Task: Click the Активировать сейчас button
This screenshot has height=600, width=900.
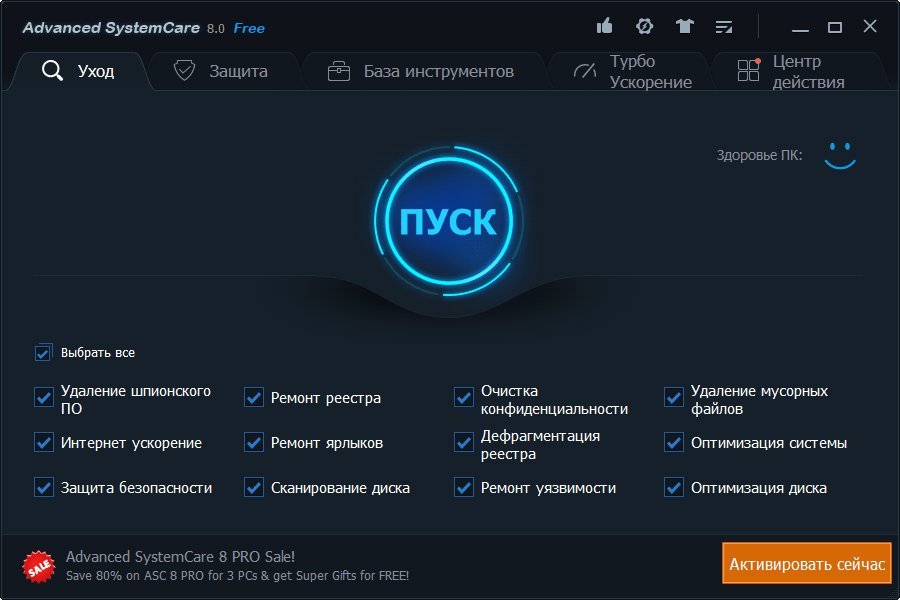Action: [806, 564]
